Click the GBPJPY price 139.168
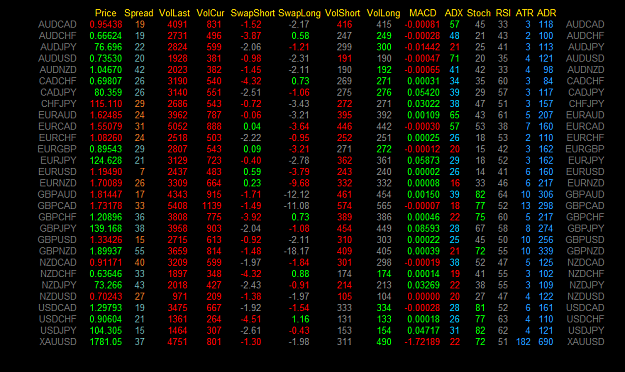This screenshot has width=625, height=372. tap(106, 228)
